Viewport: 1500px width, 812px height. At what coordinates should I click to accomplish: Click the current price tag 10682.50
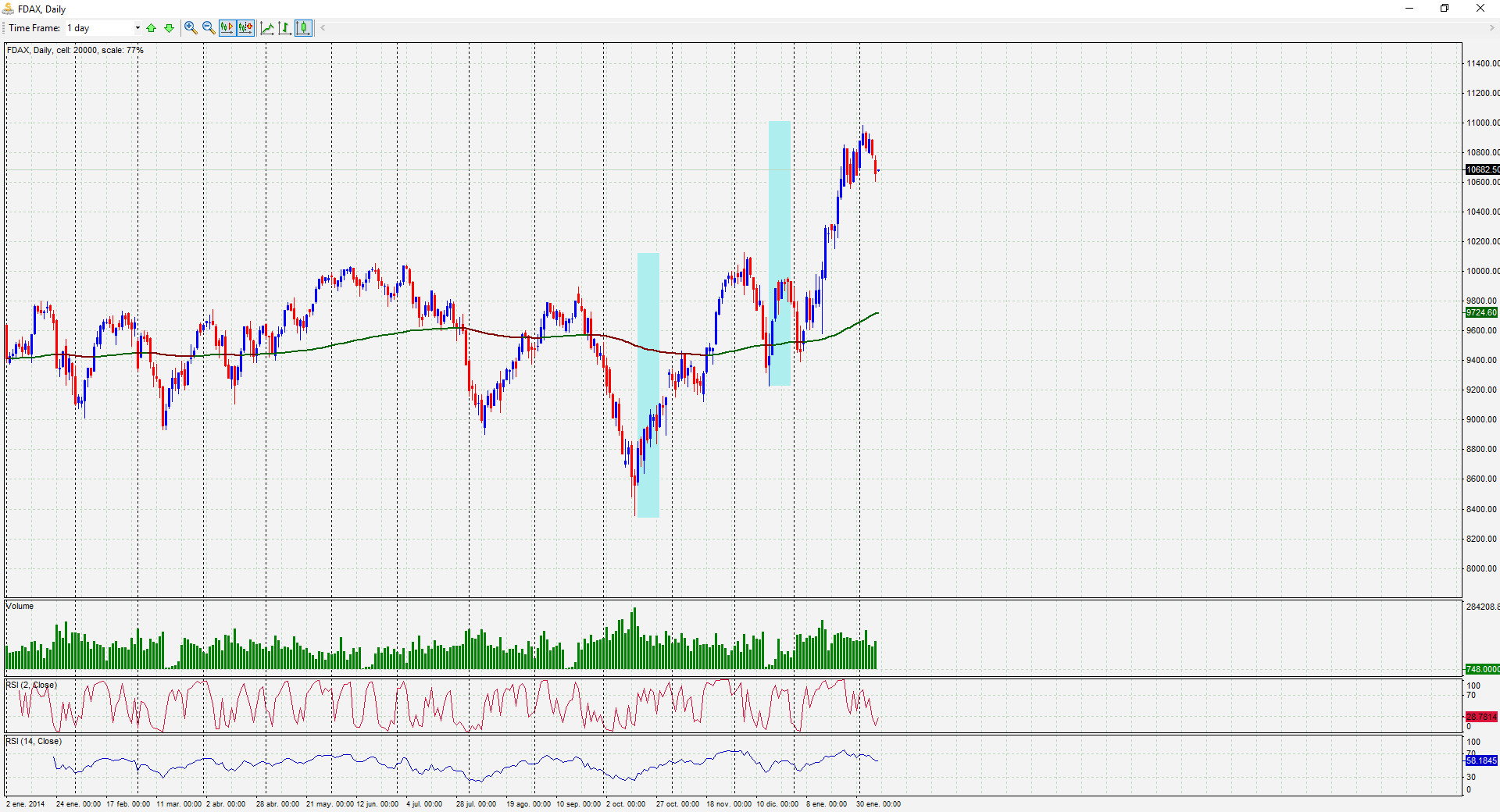1482,169
